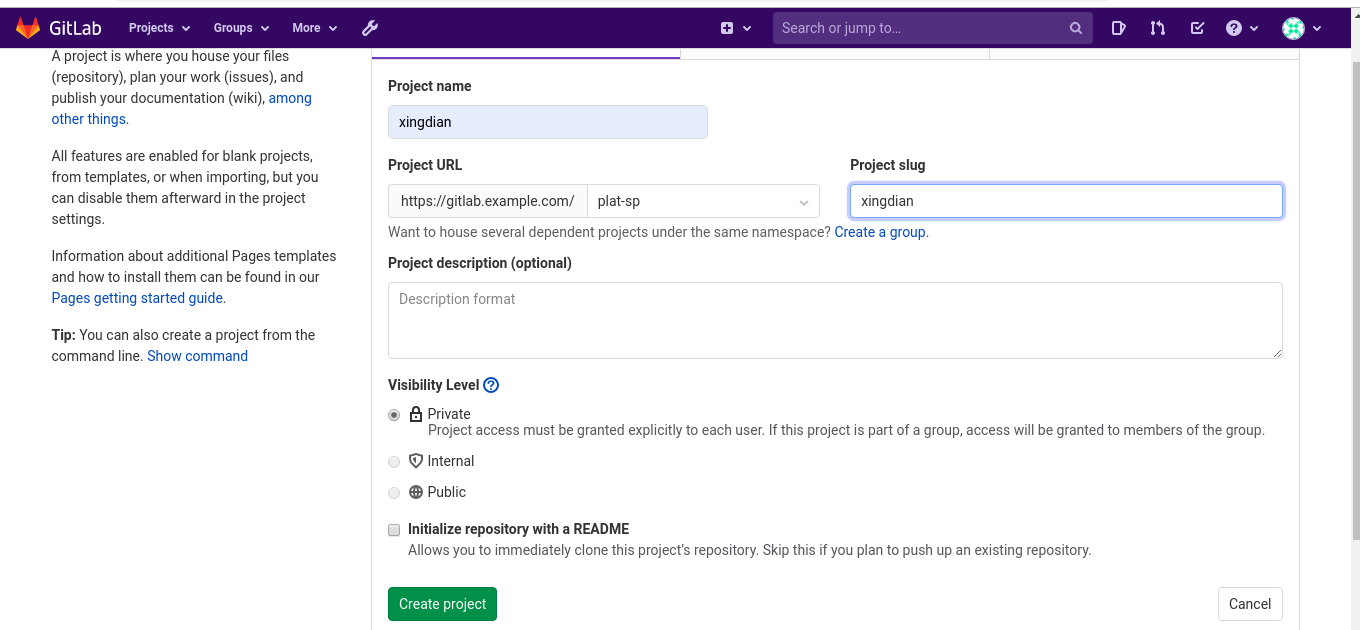
Task: Follow the Create a group link
Action: coord(880,232)
